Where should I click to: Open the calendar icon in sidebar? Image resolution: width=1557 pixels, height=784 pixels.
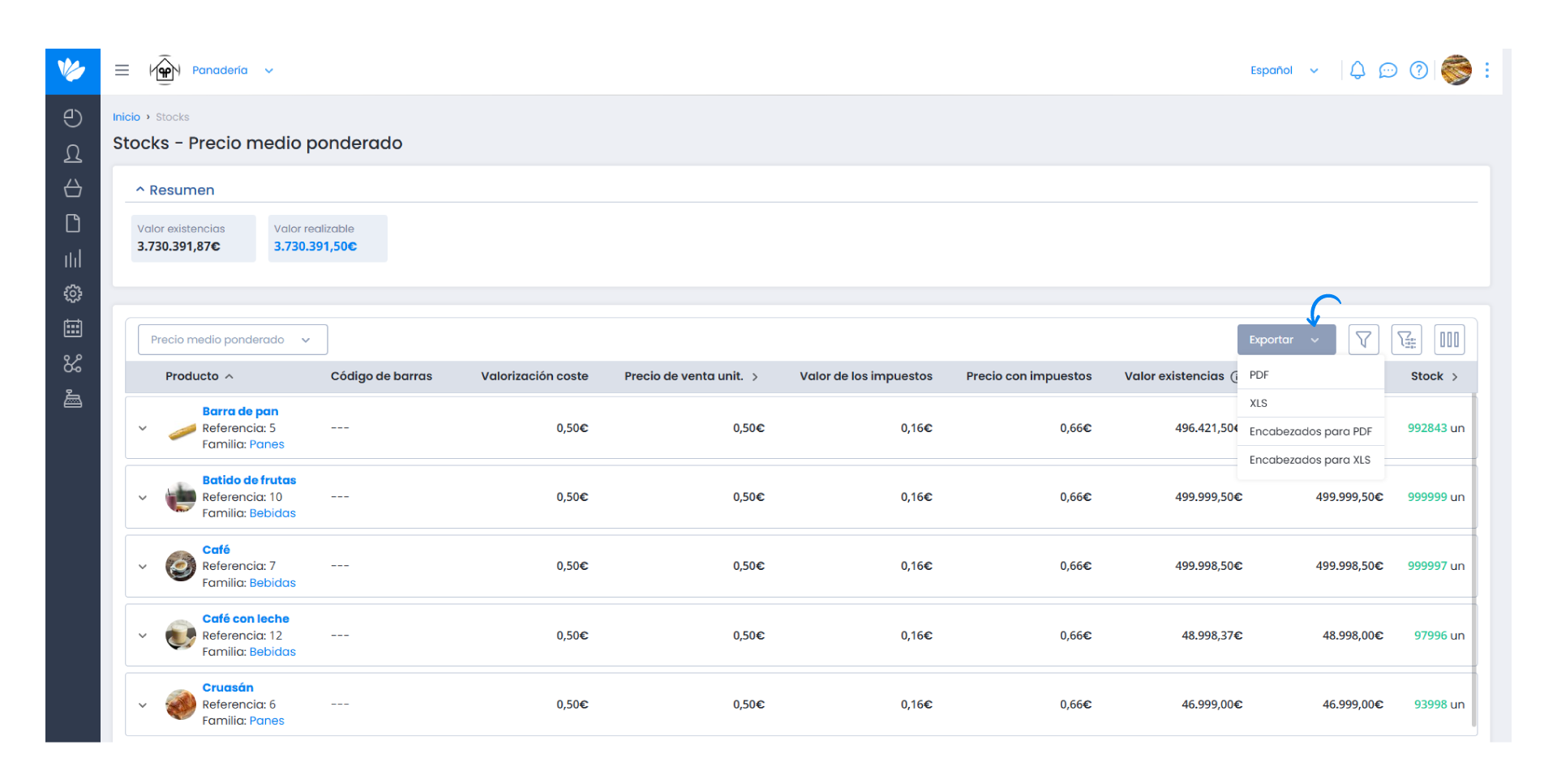pos(73,328)
